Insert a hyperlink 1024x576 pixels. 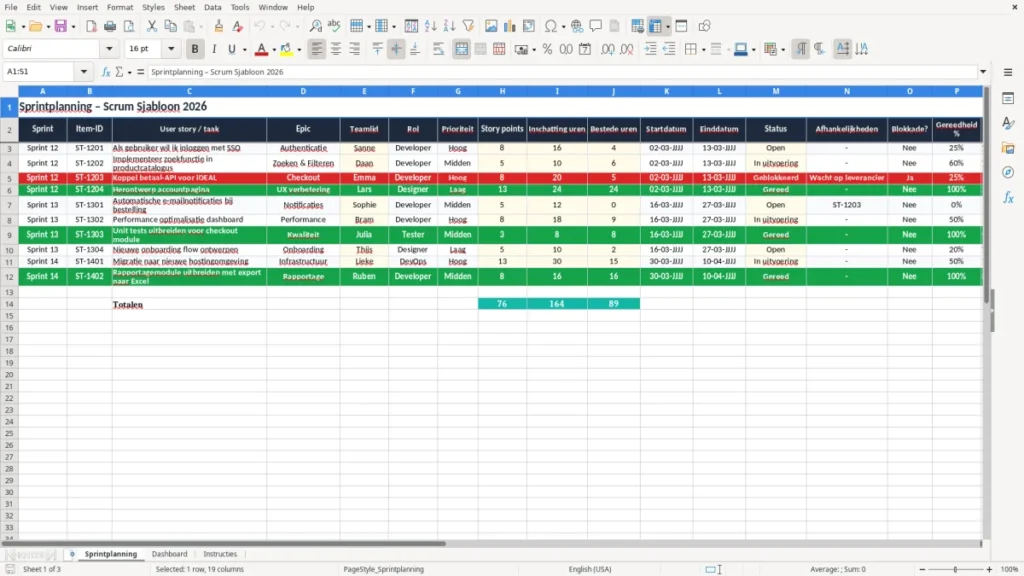click(577, 26)
